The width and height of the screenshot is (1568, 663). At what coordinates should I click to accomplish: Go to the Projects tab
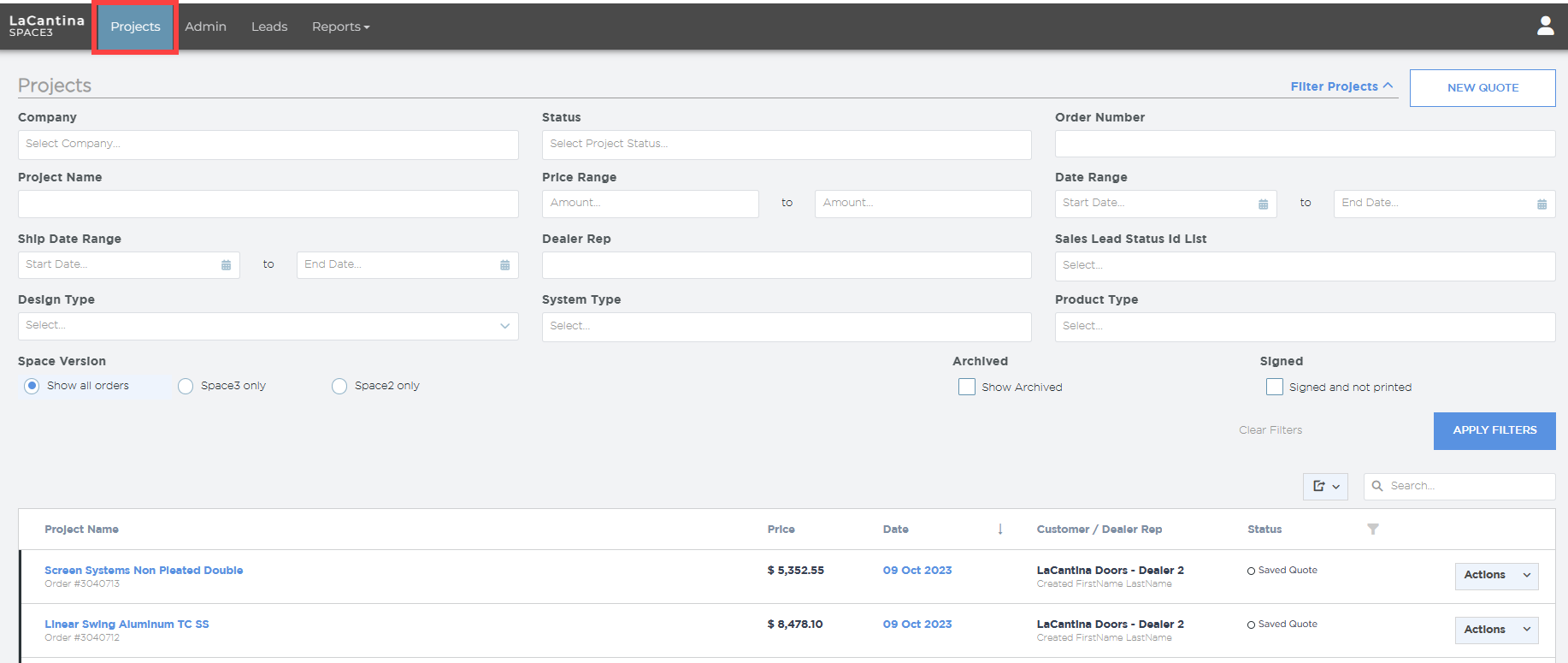coord(135,27)
